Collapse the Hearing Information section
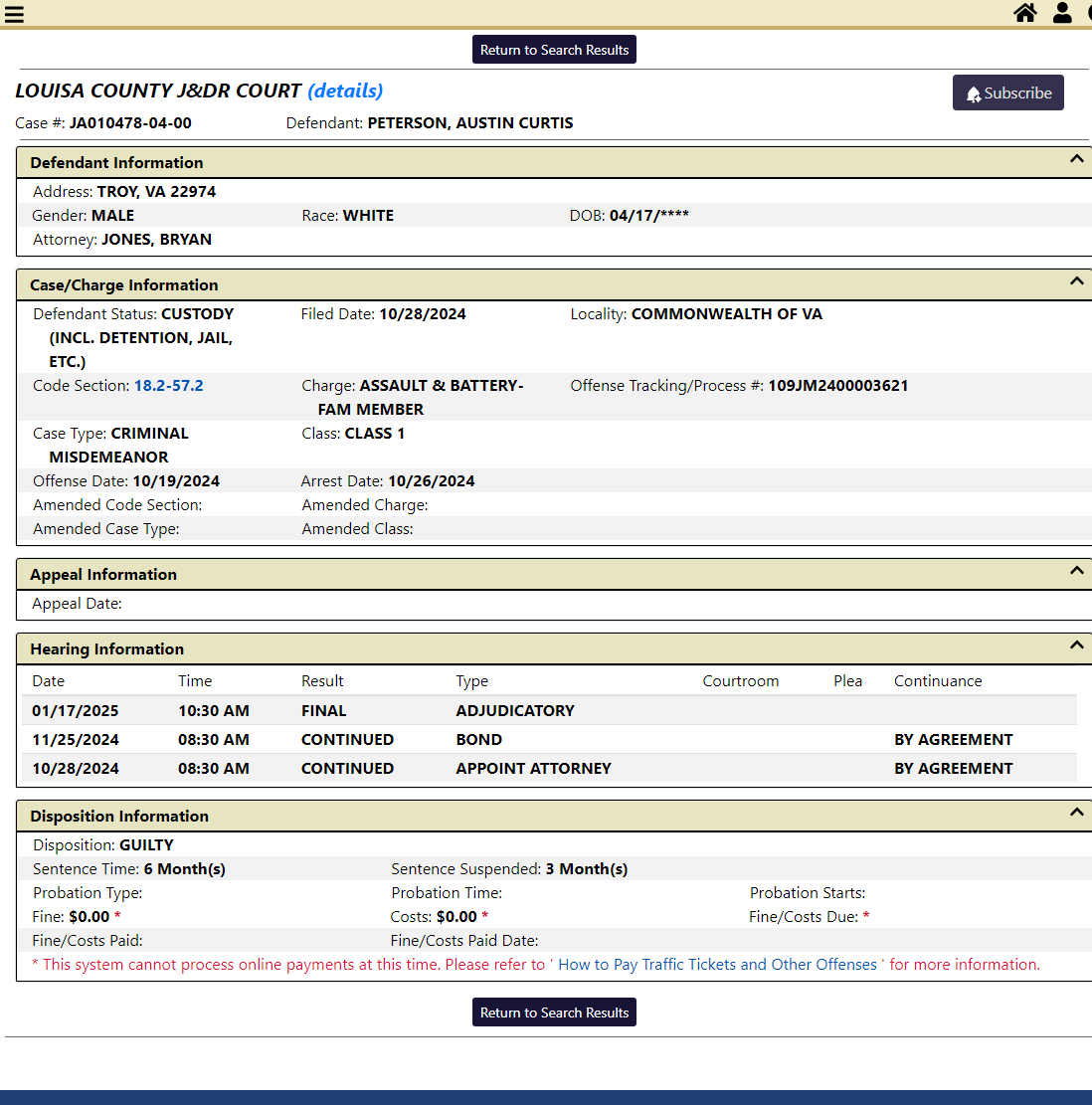1092x1105 pixels. (1076, 645)
